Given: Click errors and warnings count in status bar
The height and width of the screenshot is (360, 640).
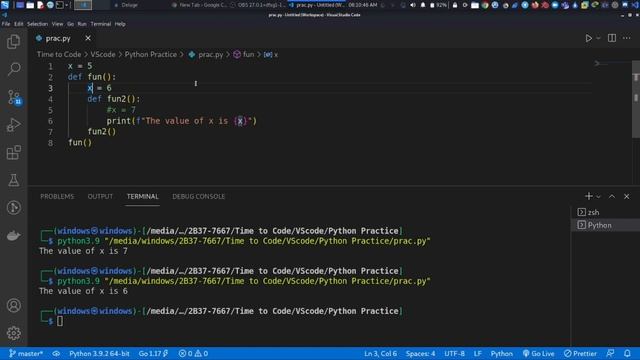Looking at the screenshot, I should [193, 353].
